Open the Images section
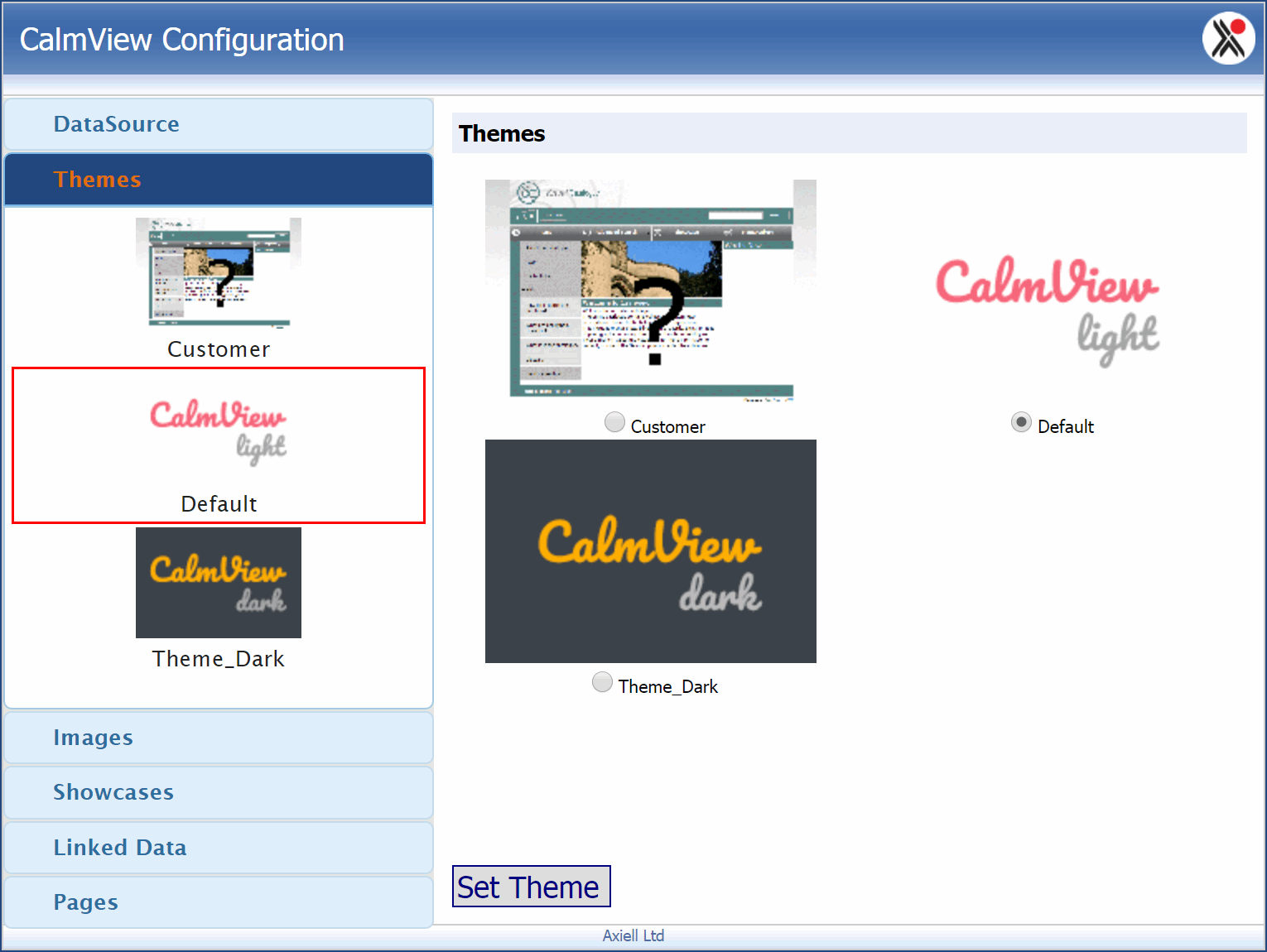Viewport: 1267px width, 952px height. (219, 738)
